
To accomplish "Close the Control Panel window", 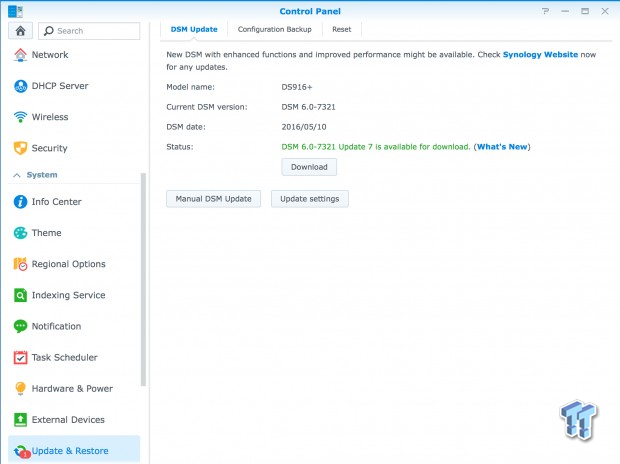I will (605, 11).
